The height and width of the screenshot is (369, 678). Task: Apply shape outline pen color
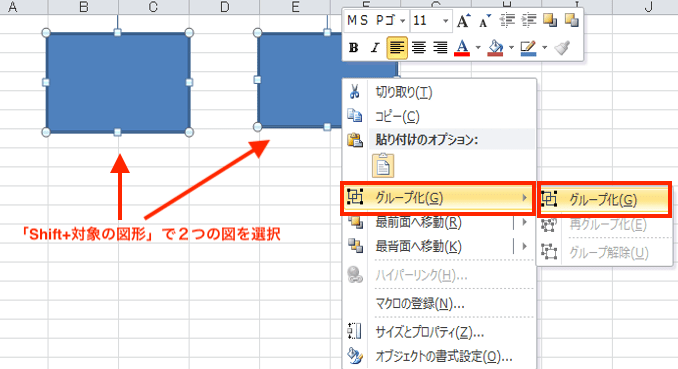[528, 48]
